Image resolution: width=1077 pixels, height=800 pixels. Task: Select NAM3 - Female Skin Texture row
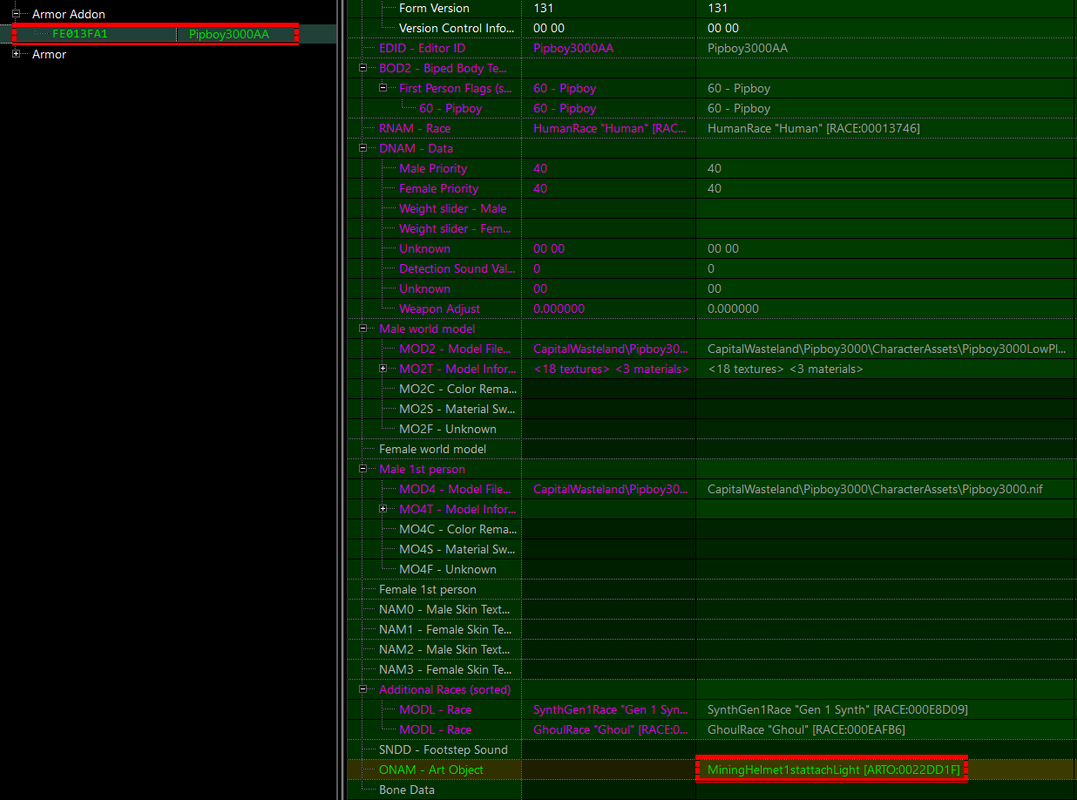point(445,670)
